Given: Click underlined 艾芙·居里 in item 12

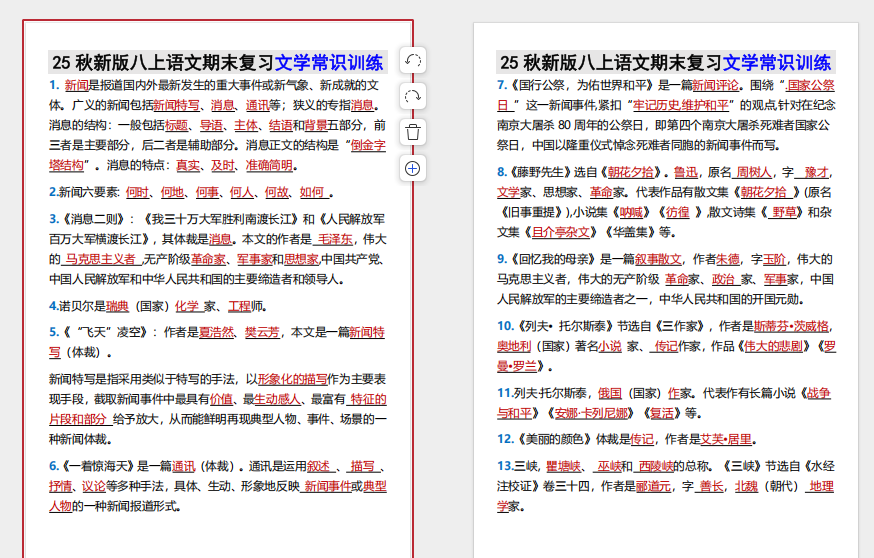Looking at the screenshot, I should (725, 439).
